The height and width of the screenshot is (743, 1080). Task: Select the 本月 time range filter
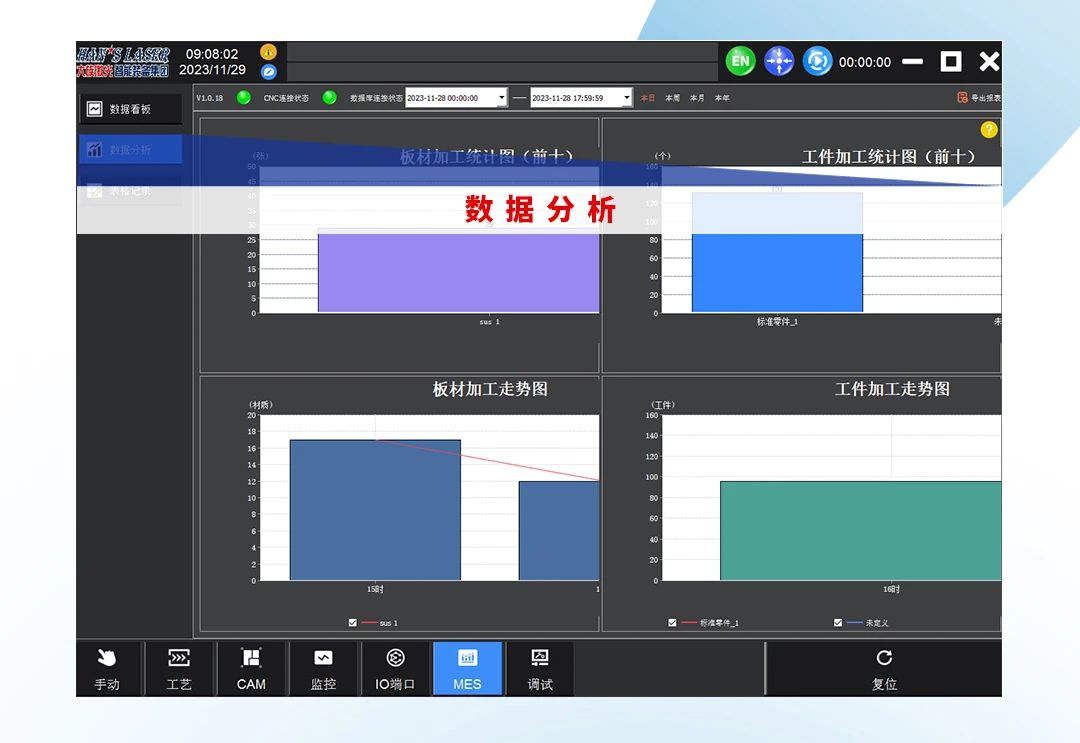point(696,98)
